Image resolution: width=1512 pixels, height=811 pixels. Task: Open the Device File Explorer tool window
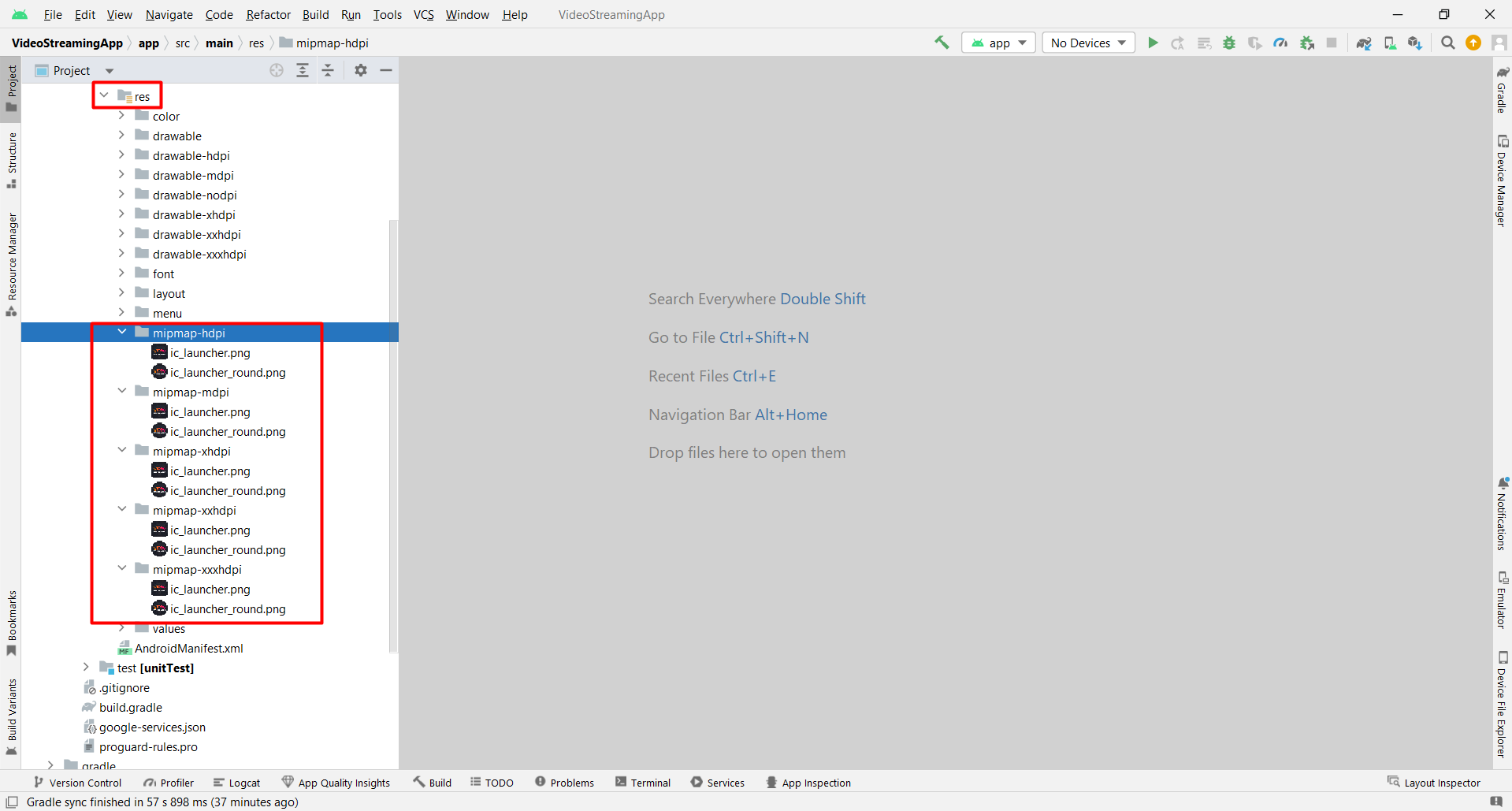click(x=1502, y=705)
